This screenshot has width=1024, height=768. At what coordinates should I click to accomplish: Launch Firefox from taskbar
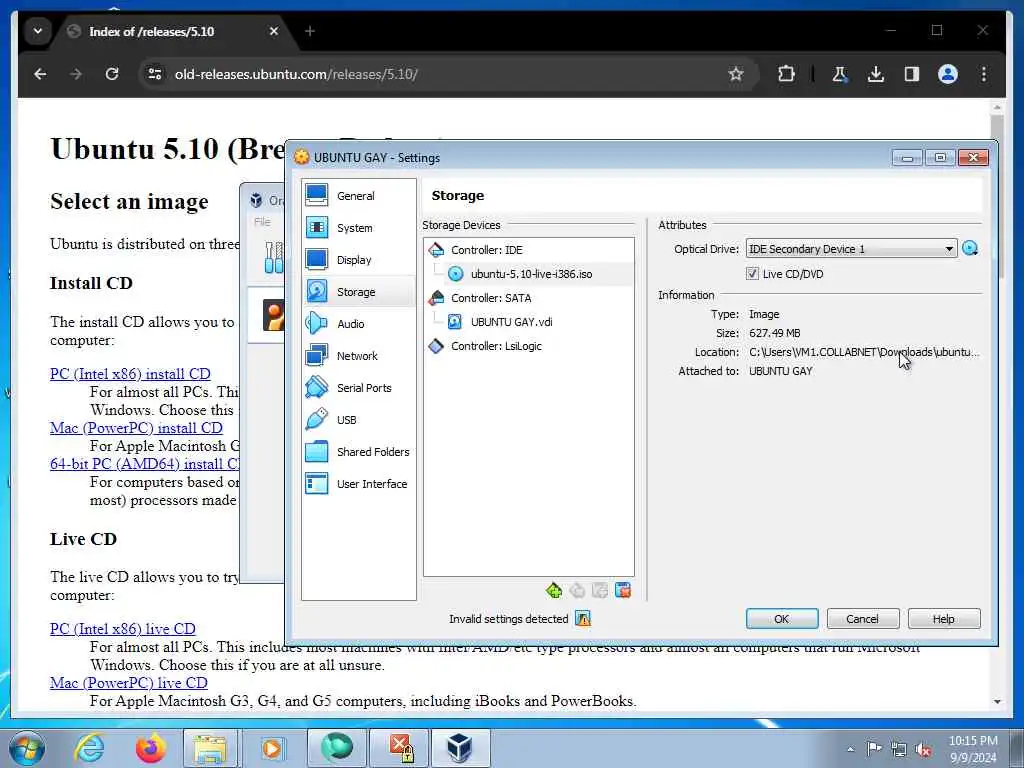click(150, 747)
